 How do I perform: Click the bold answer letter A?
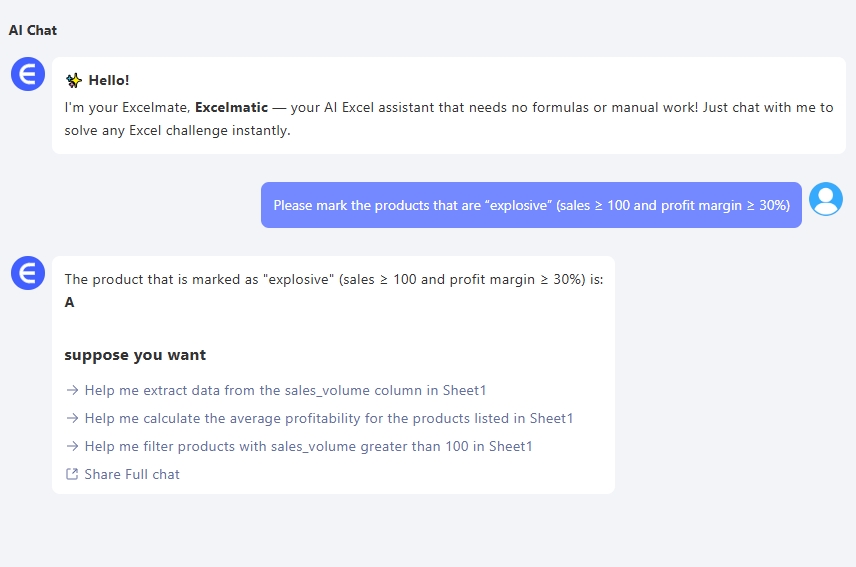click(70, 302)
